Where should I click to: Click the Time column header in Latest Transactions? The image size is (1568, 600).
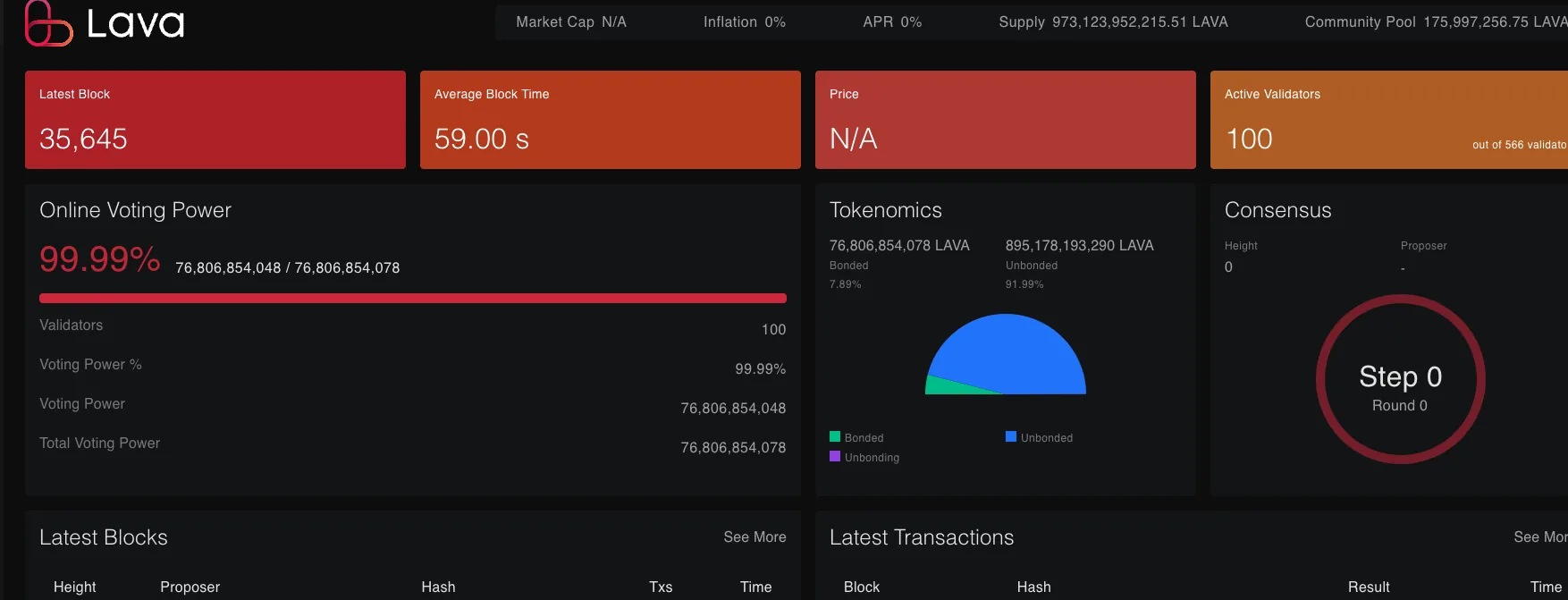[1546, 587]
